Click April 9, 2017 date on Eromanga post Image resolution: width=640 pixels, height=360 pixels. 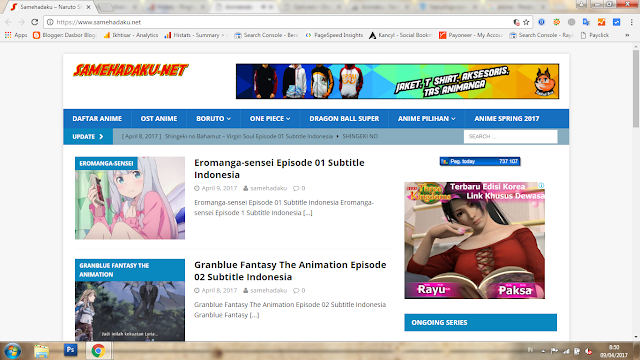[x=219, y=188]
